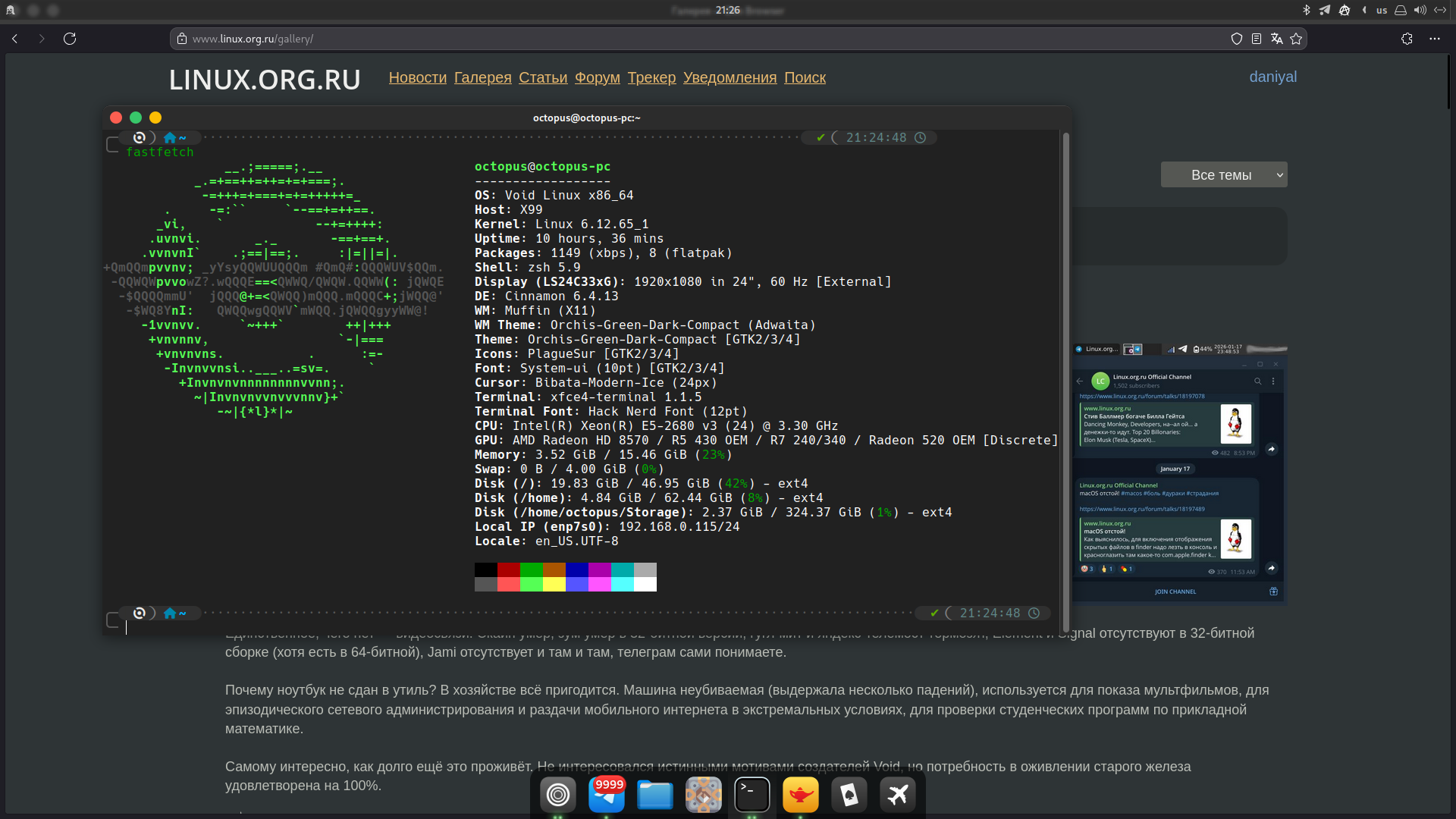
Task: Toggle the us keyboard layout indicator
Action: coord(1382,10)
